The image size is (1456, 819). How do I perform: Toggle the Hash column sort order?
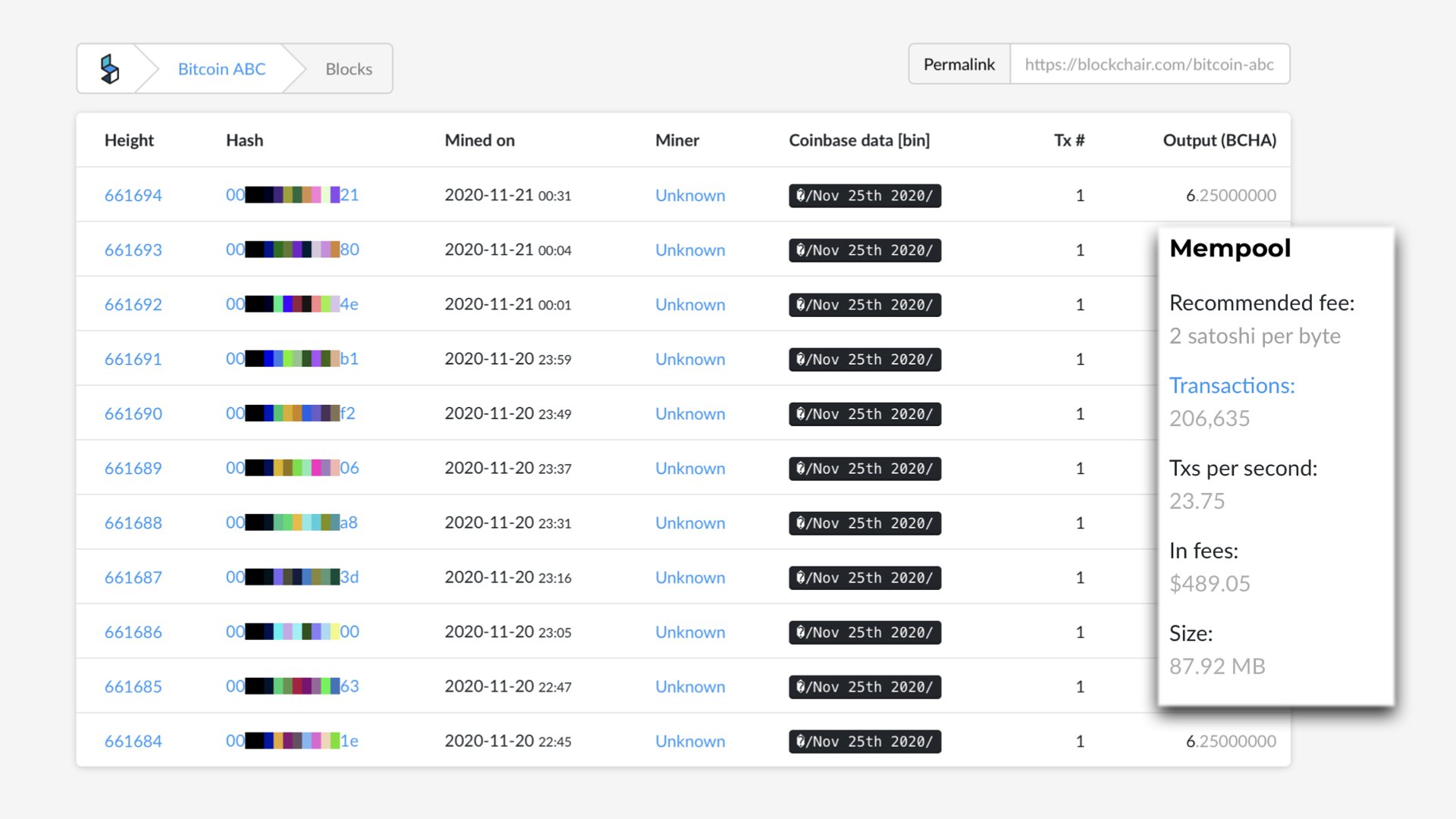(243, 140)
